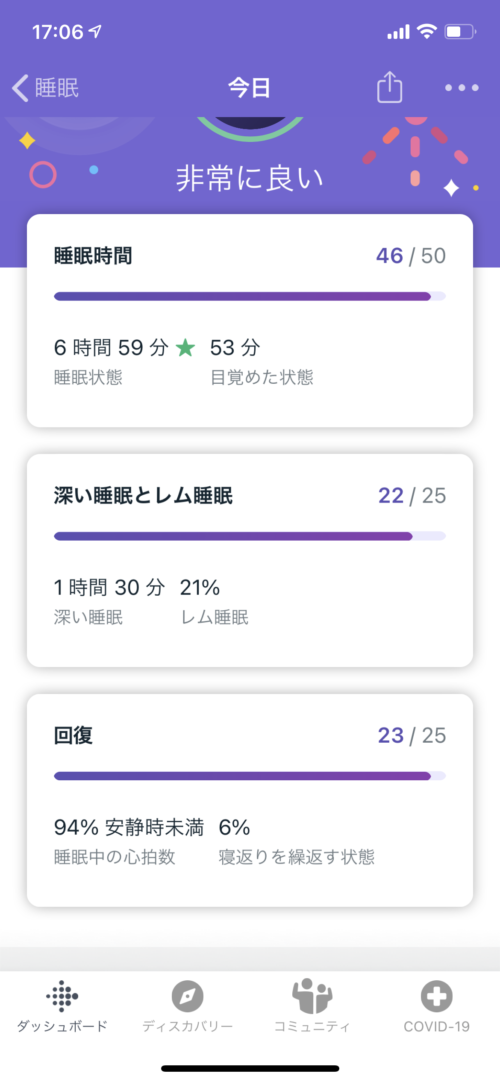
Task: Tap the share icon in header
Action: (390, 88)
